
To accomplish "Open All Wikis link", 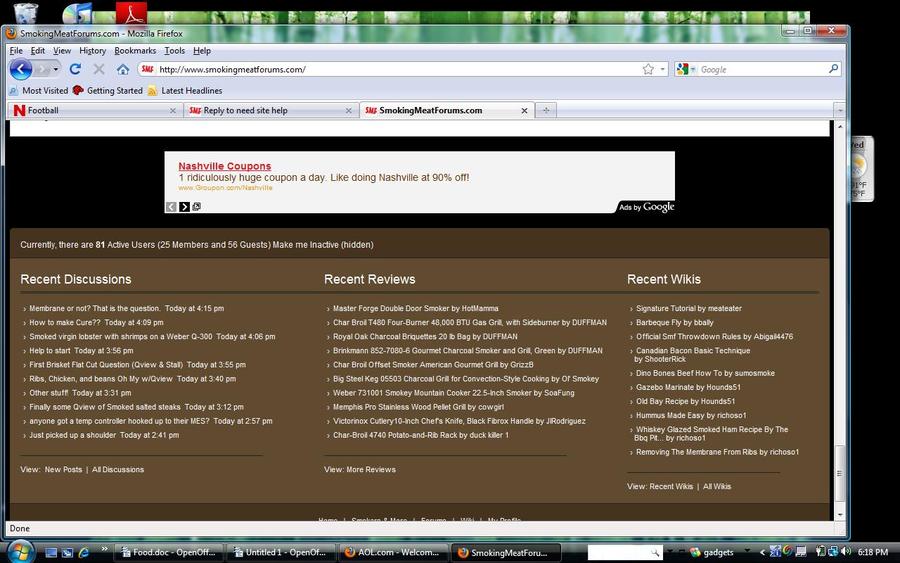I will click(717, 486).
